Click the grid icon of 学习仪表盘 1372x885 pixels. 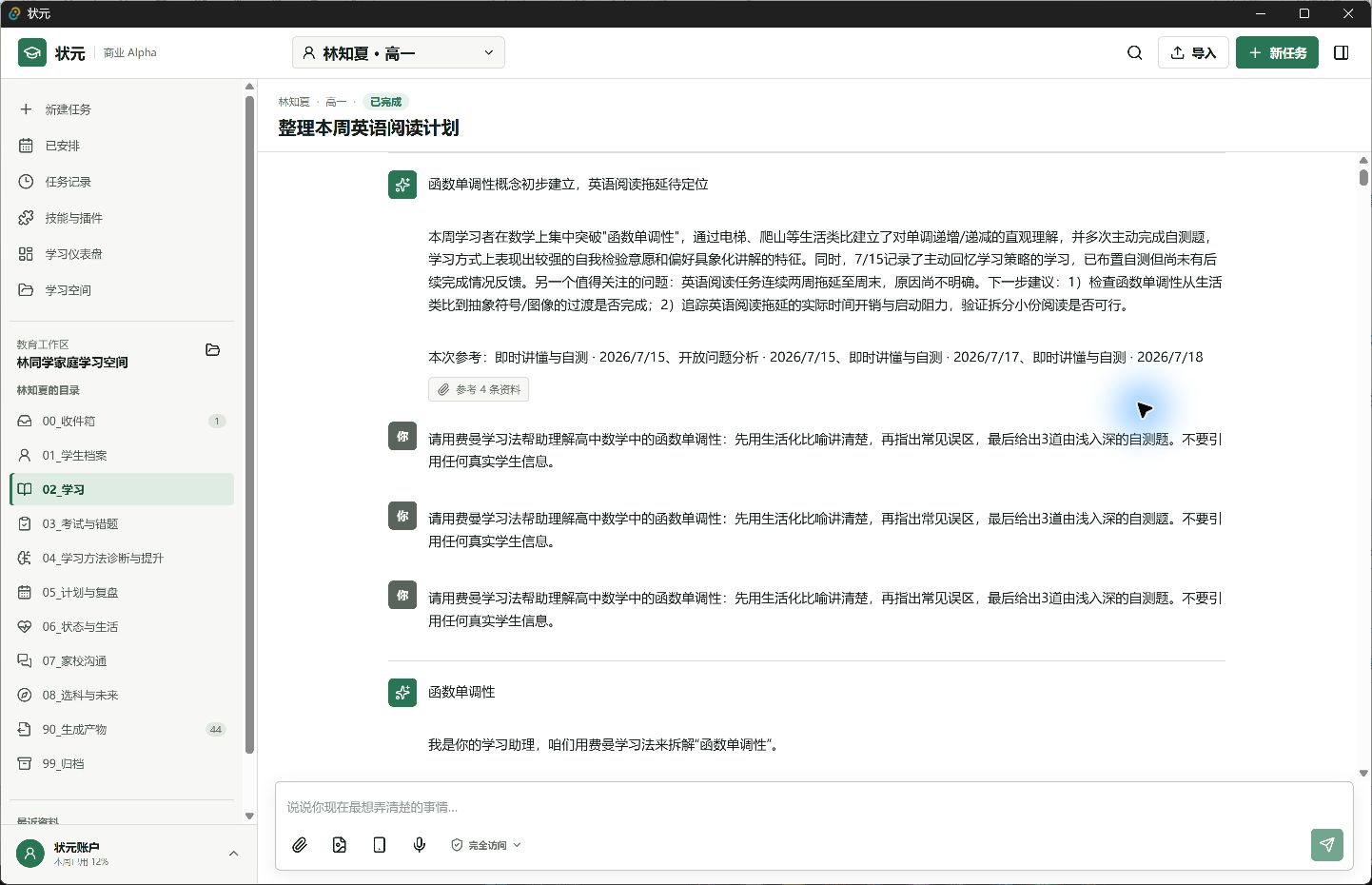(x=26, y=254)
